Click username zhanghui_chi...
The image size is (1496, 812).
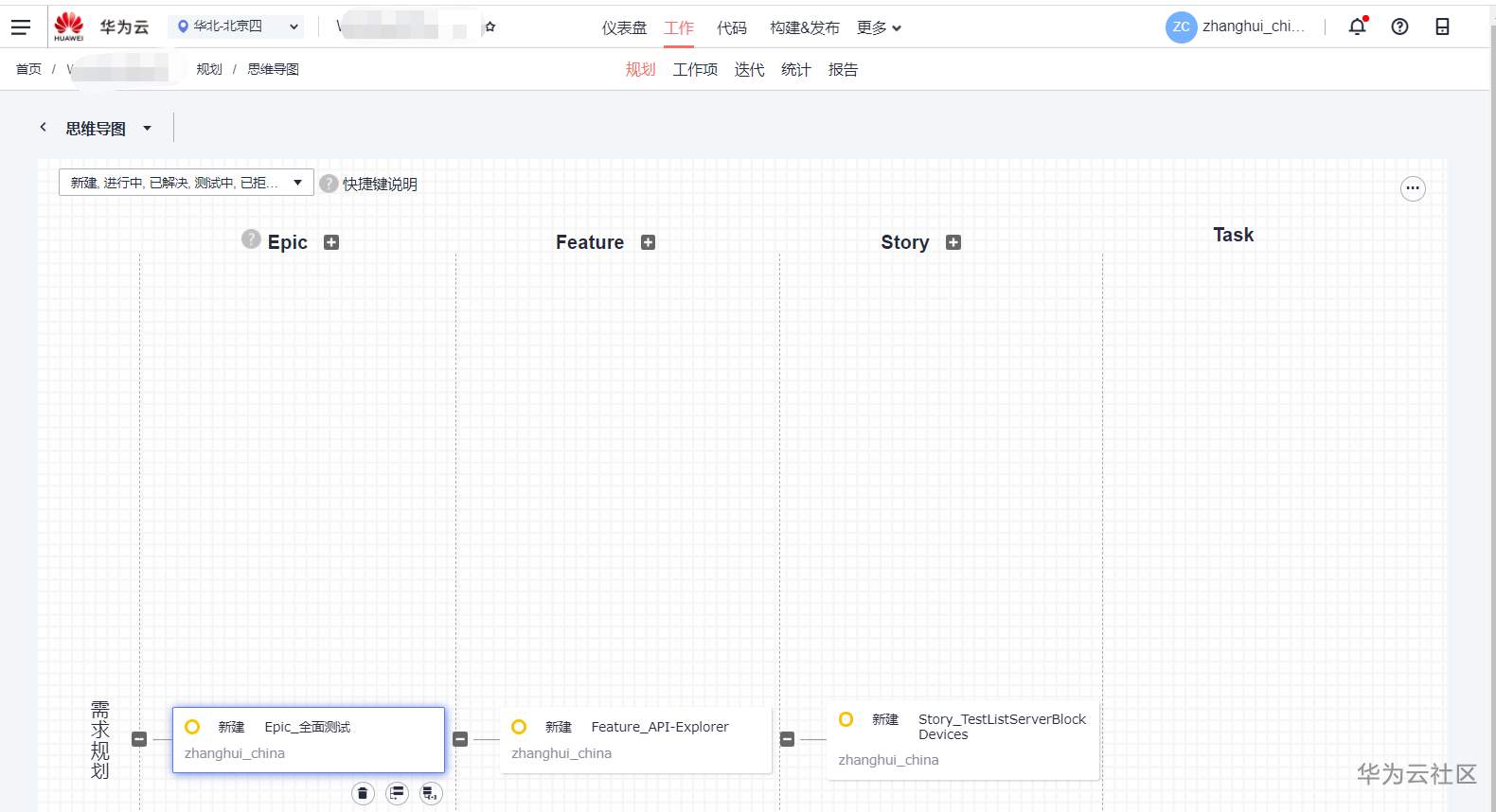(x=1254, y=26)
